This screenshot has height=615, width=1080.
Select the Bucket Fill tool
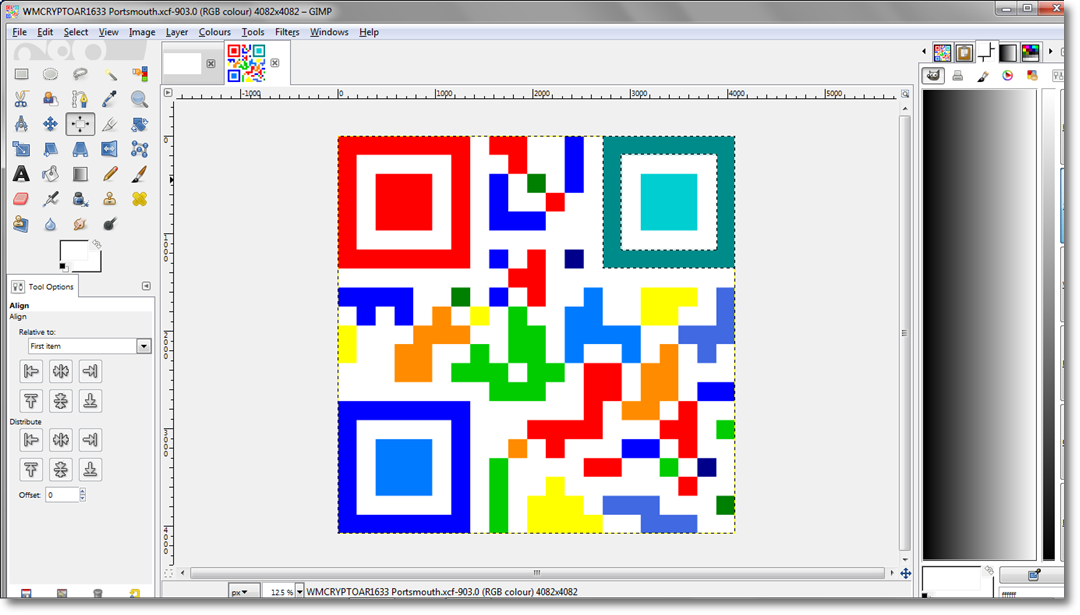(x=50, y=174)
